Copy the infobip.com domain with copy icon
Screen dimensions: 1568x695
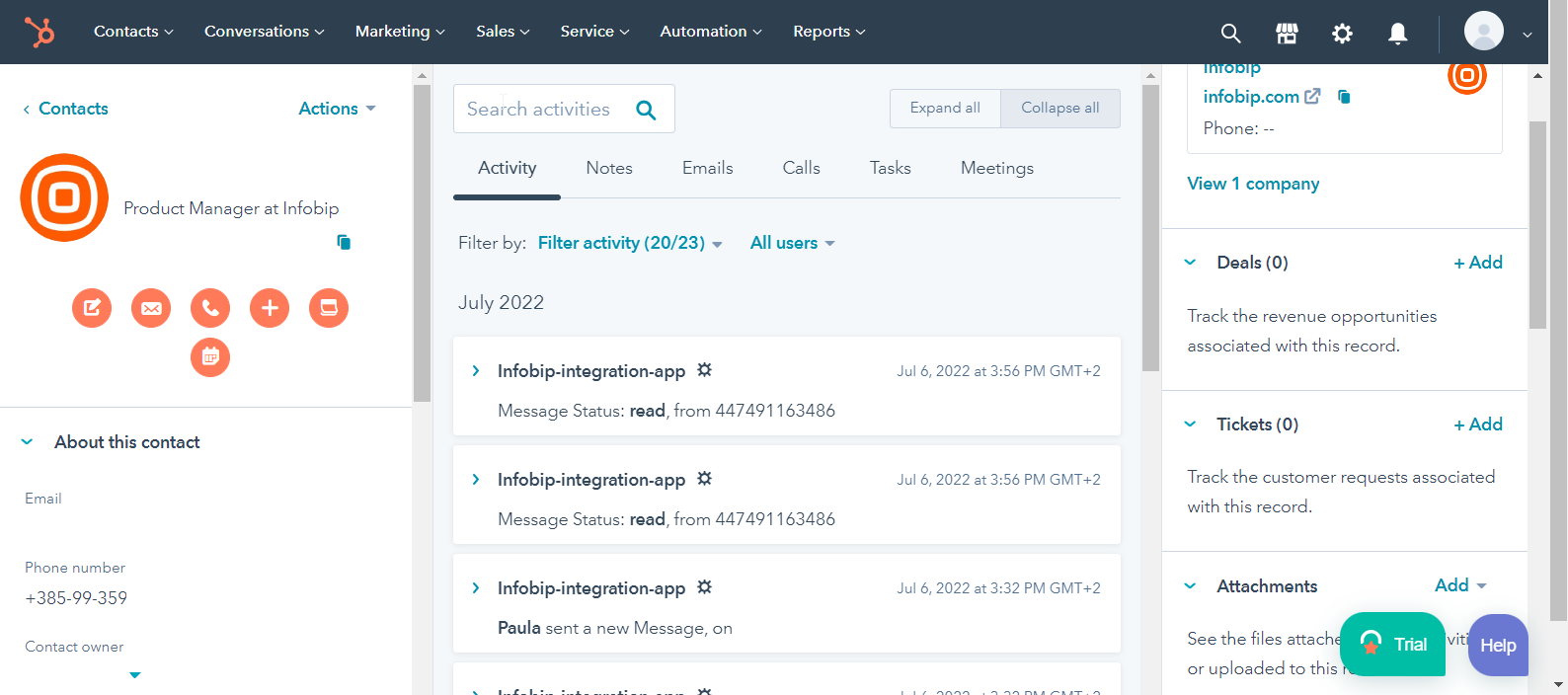tap(1344, 97)
